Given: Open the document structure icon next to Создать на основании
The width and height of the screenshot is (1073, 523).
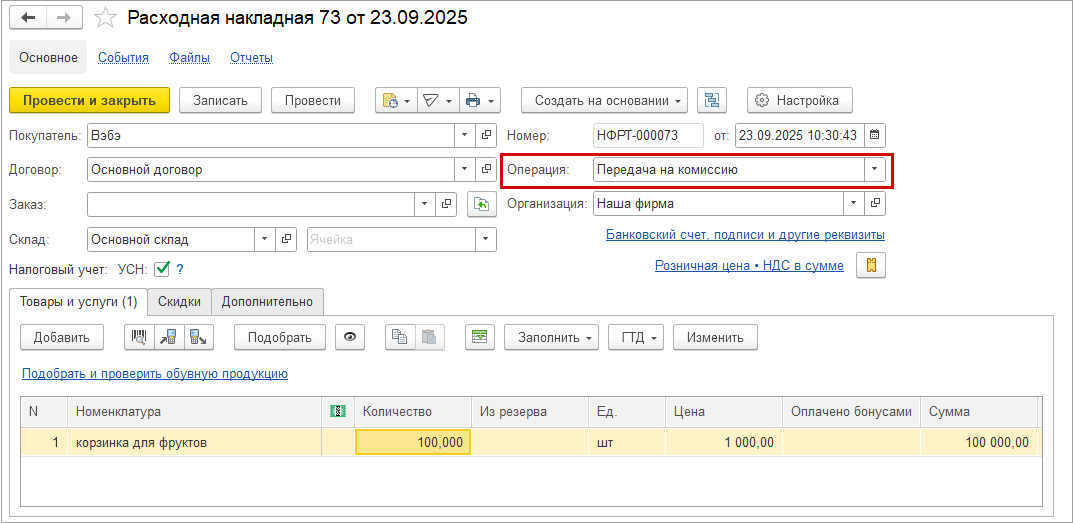Looking at the screenshot, I should [712, 101].
